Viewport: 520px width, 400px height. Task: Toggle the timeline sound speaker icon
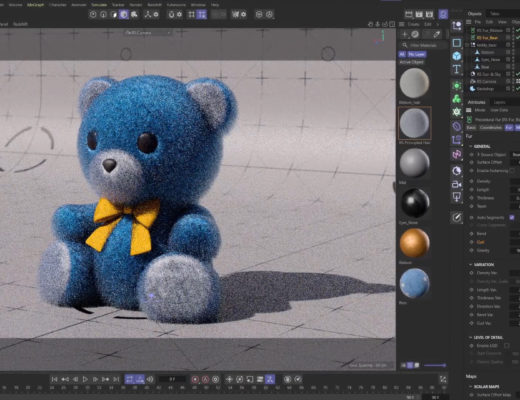coord(150,379)
